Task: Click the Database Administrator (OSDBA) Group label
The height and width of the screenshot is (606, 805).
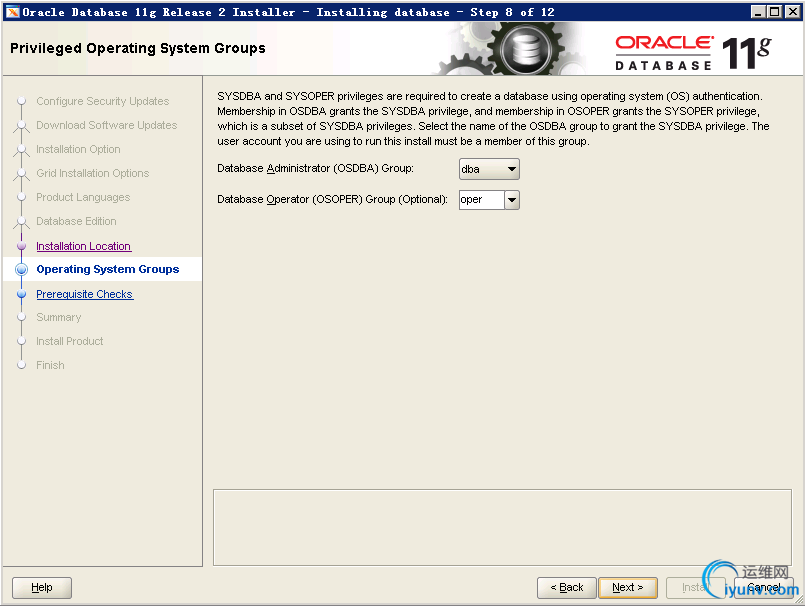Action: click(315, 168)
